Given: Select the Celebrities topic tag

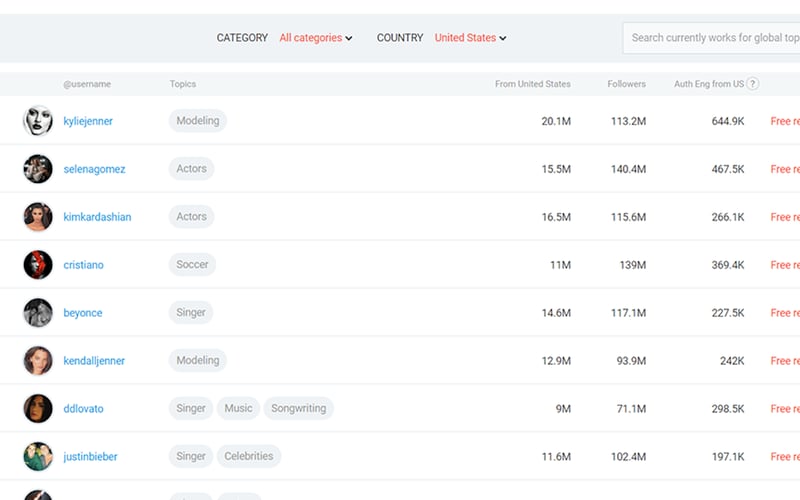Looking at the screenshot, I should click(248, 456).
